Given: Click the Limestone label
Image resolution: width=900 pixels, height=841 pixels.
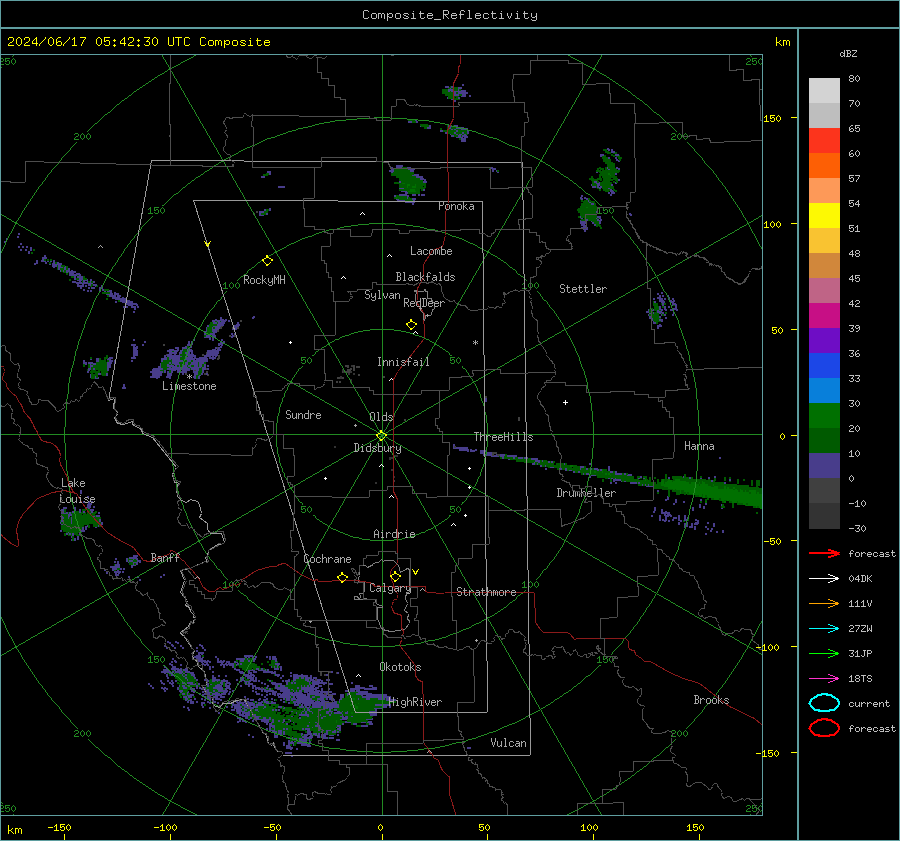Looking at the screenshot, I should click(189, 386).
